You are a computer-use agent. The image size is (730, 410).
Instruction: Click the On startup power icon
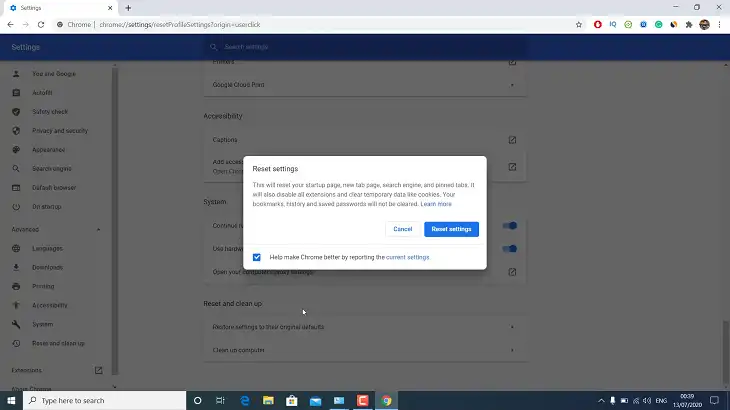click(16, 207)
